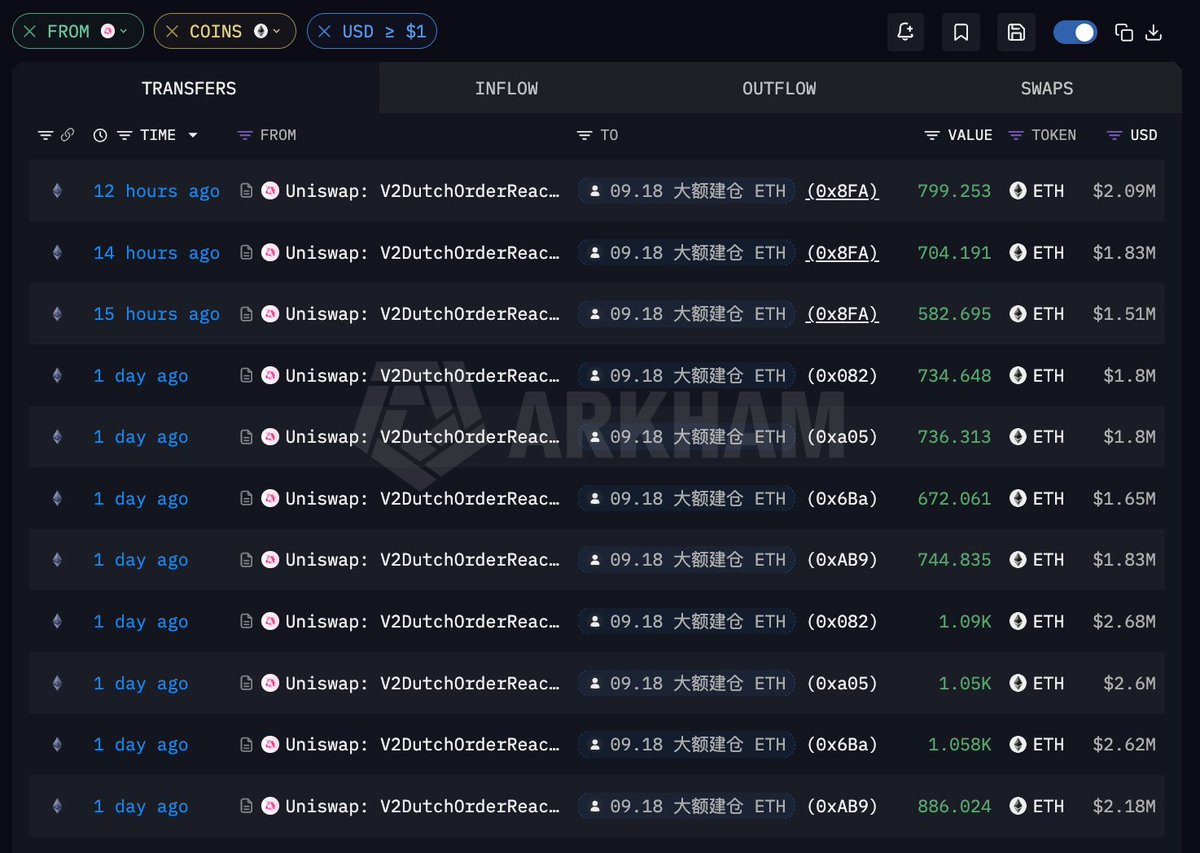Open (0x082) address in the 734.648 row

pos(842,376)
